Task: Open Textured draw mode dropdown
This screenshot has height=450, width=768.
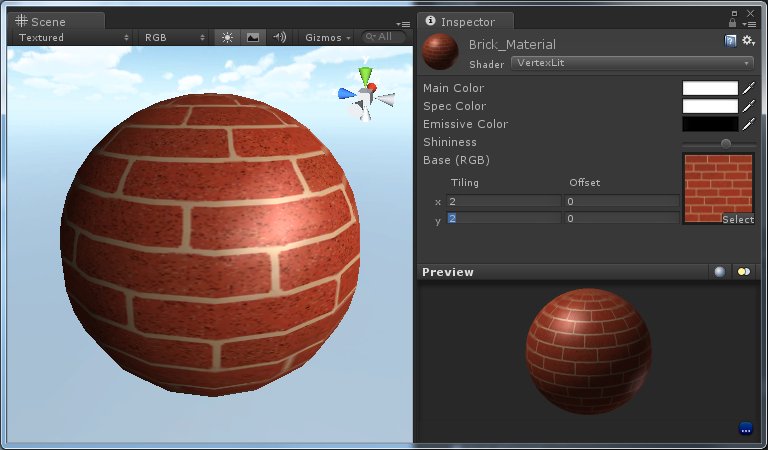Action: [73, 37]
